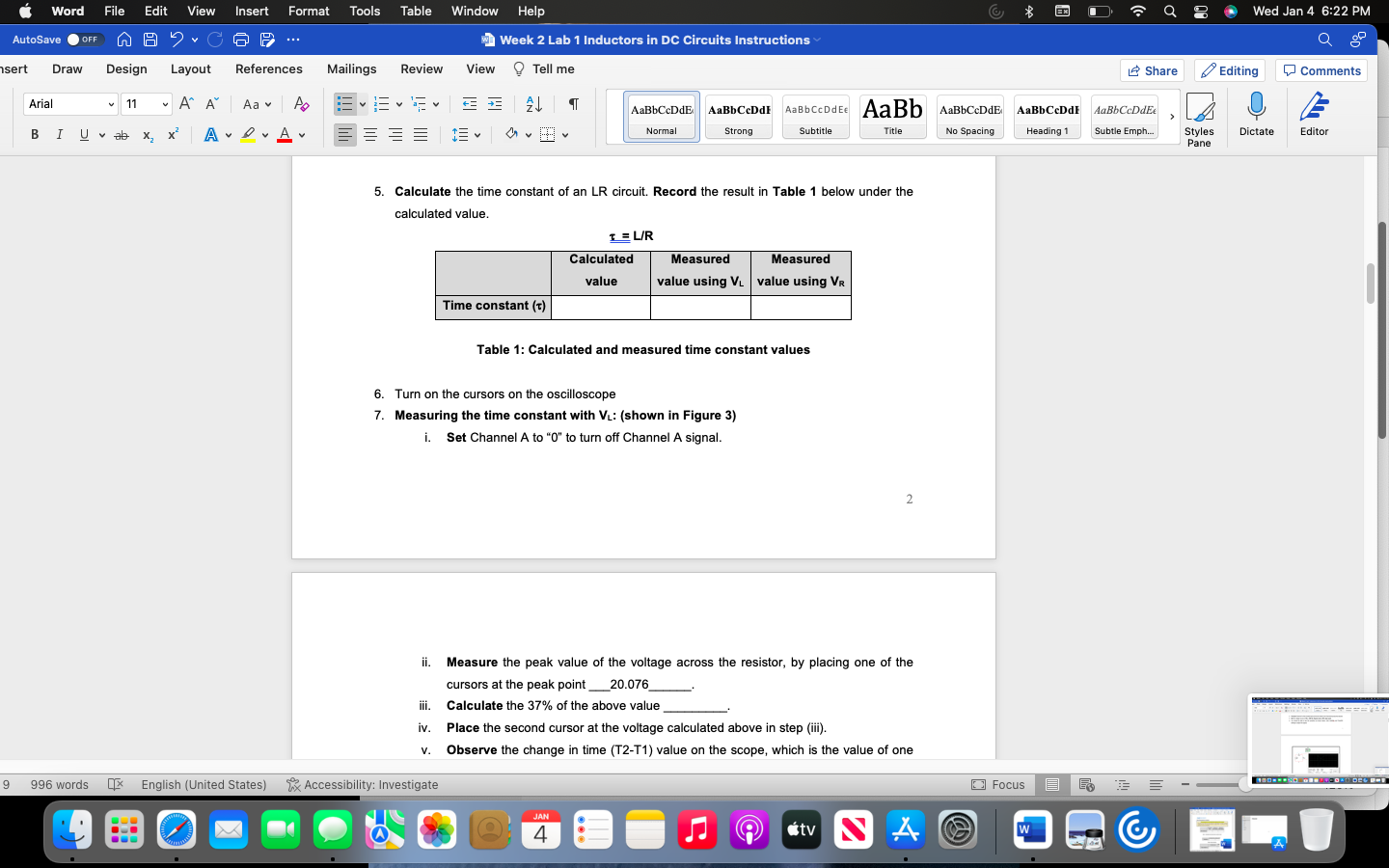Toggle the show paragraph marks icon
This screenshot has height=868, width=1389.
(572, 103)
